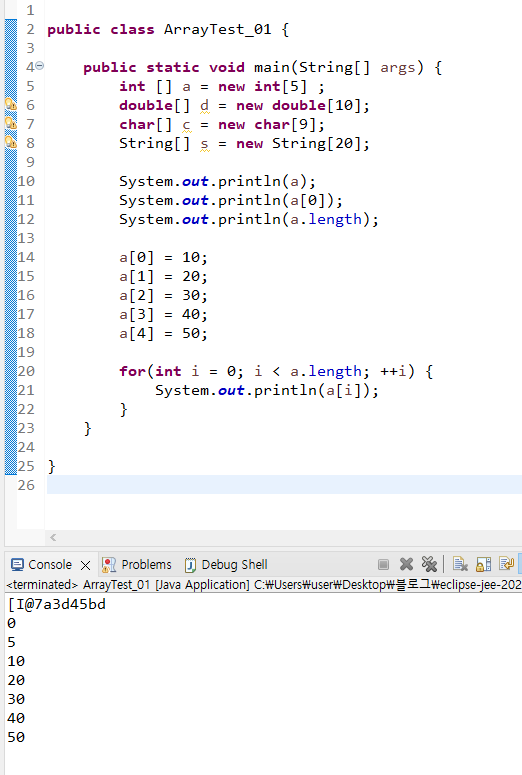Click the editor horizontal scrollbar left arrow
The image size is (522, 775).
[x=53, y=537]
